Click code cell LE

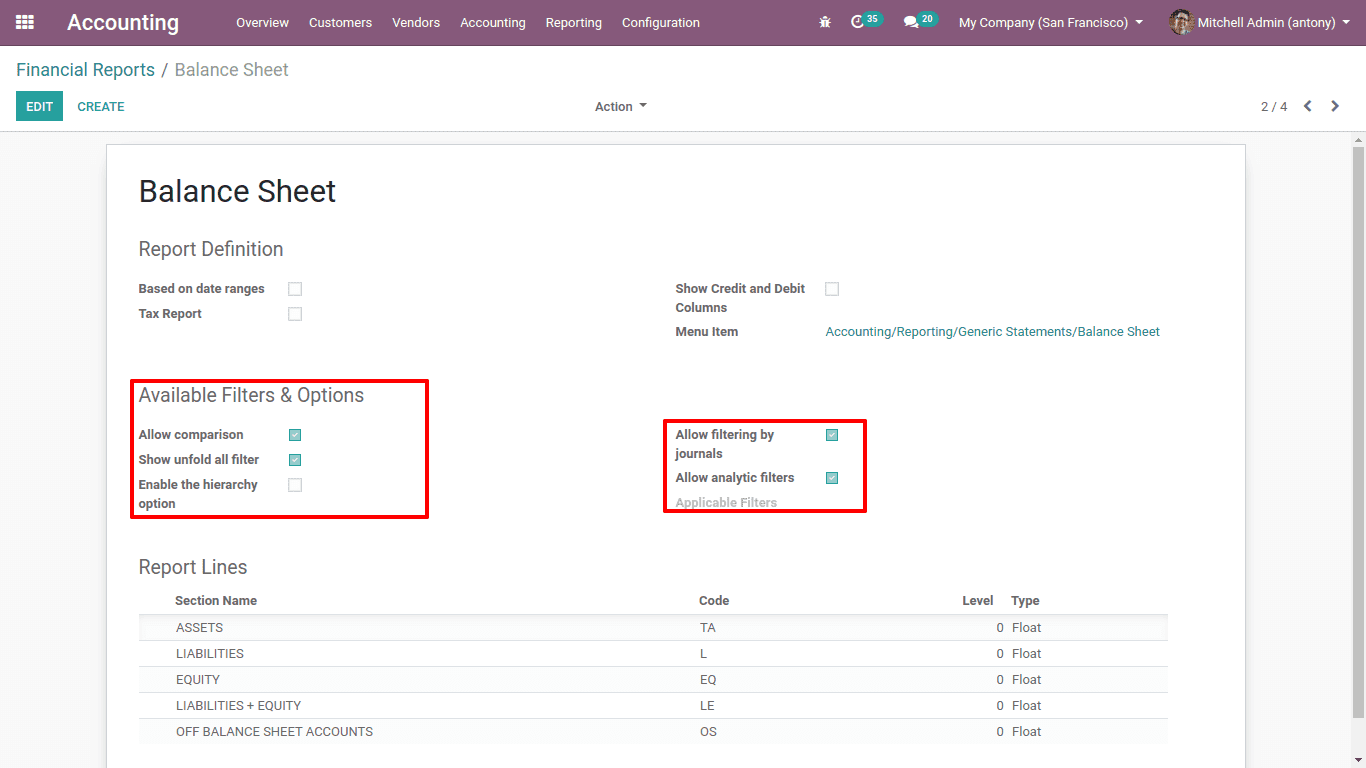[x=707, y=706]
